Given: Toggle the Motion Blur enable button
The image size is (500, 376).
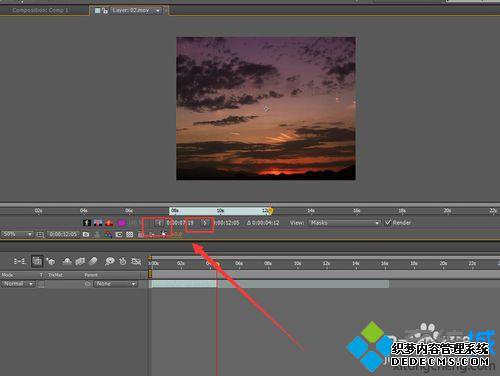Looking at the screenshot, I should (93, 261).
